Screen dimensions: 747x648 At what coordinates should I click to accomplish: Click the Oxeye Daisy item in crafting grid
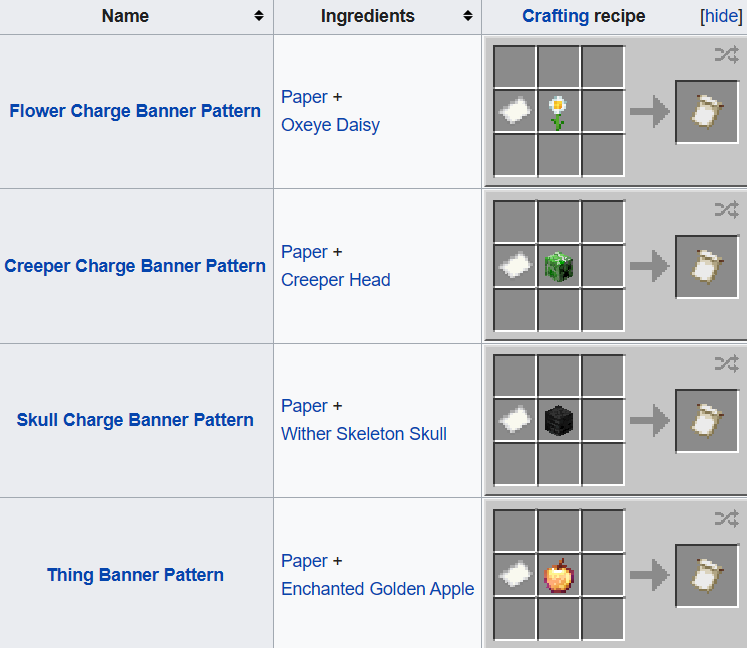coord(559,111)
